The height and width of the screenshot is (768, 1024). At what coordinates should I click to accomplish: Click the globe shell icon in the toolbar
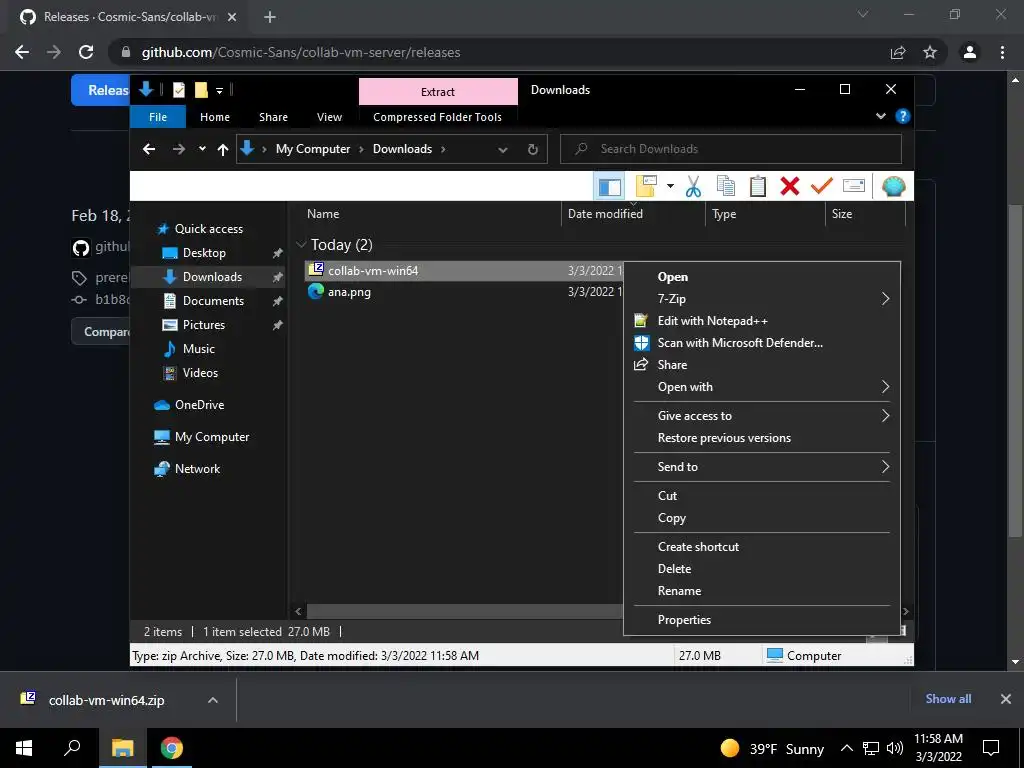(893, 187)
